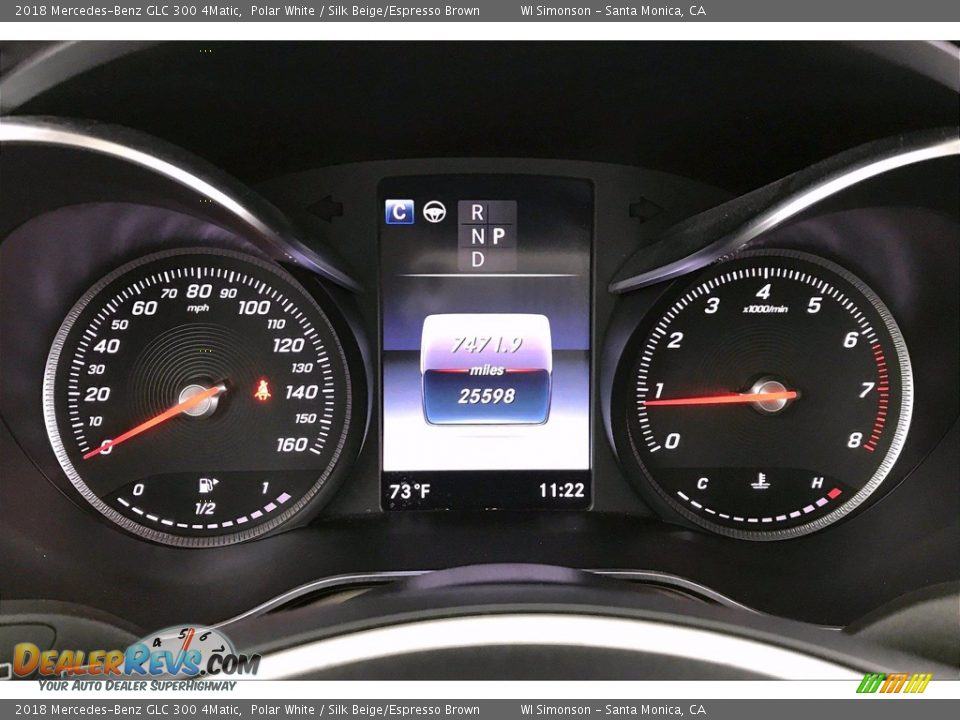
Task: Click the 140 mark on speedometer
Action: 301,392
